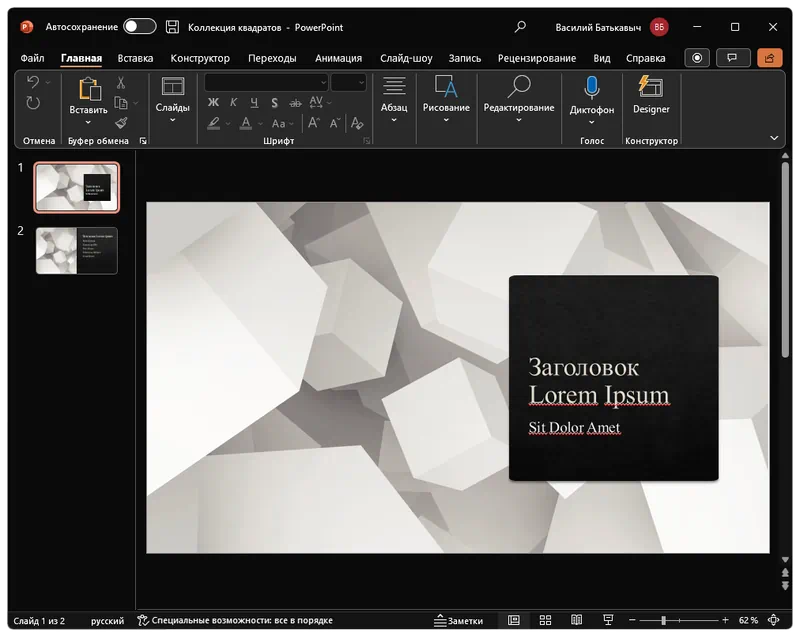This screenshot has width=800, height=636.
Task: Click the Undo arrow icon
Action: pyautogui.click(x=33, y=83)
